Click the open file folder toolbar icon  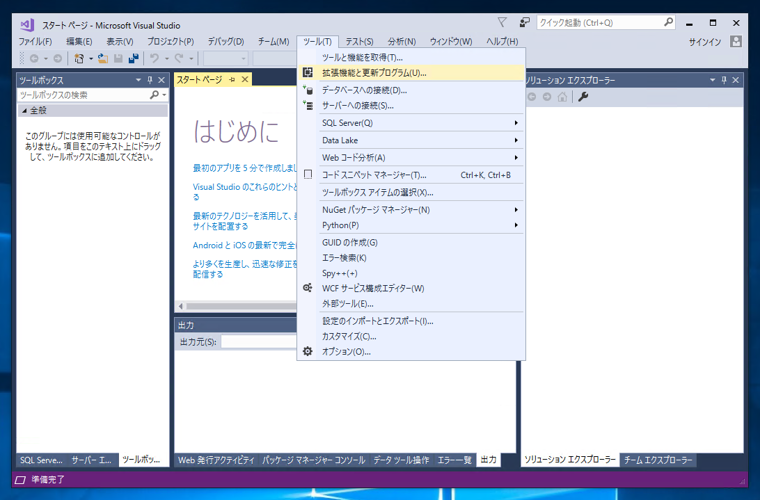(x=103, y=59)
